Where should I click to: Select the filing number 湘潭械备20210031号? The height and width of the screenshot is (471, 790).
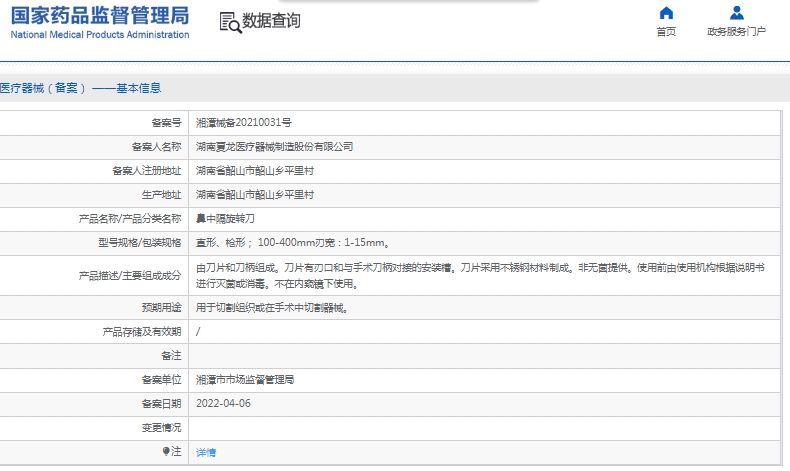(x=243, y=122)
